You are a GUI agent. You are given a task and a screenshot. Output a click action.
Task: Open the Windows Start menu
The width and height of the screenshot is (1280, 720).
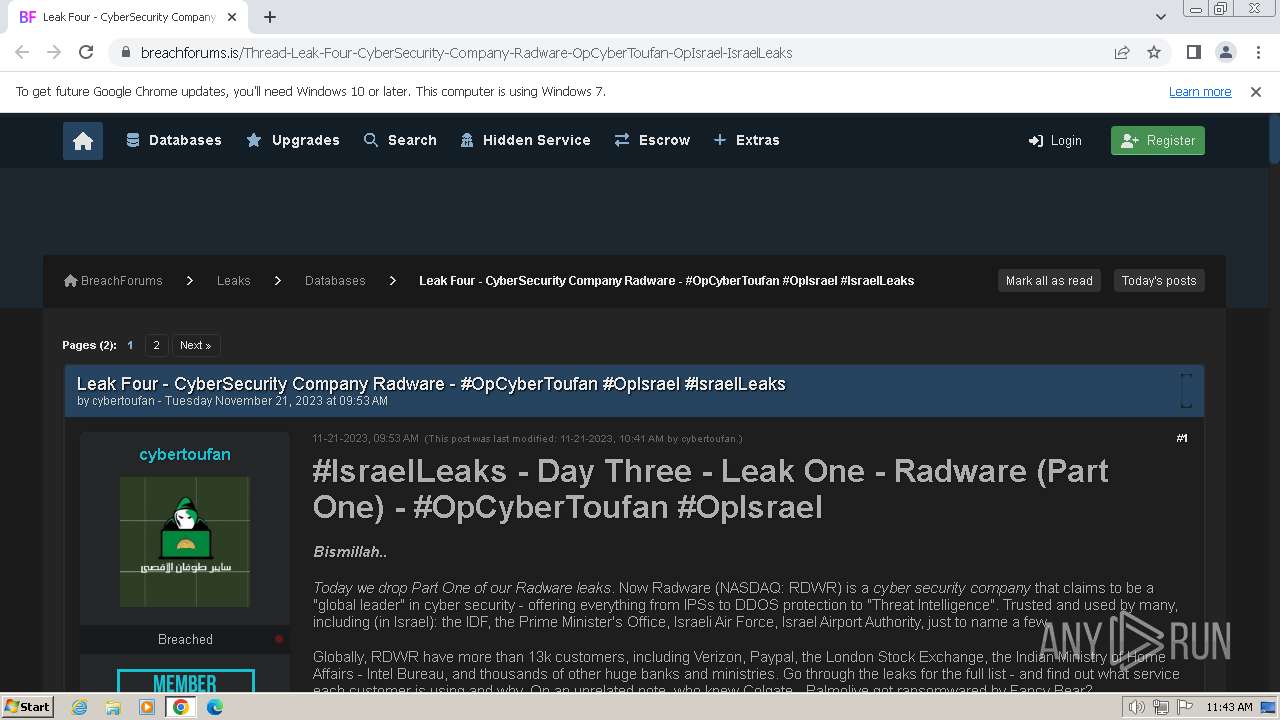click(x=28, y=707)
